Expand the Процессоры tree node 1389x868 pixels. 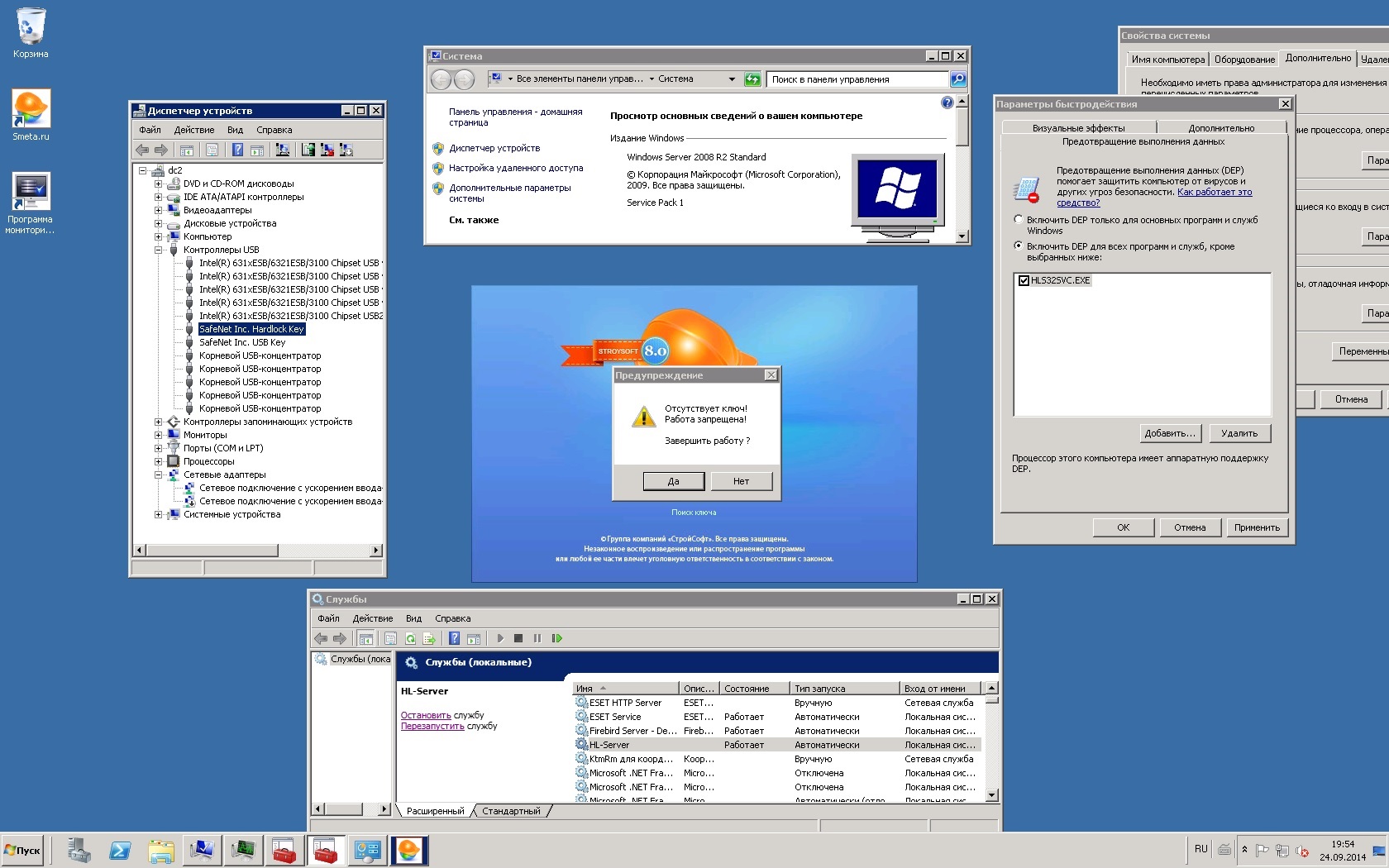[158, 461]
